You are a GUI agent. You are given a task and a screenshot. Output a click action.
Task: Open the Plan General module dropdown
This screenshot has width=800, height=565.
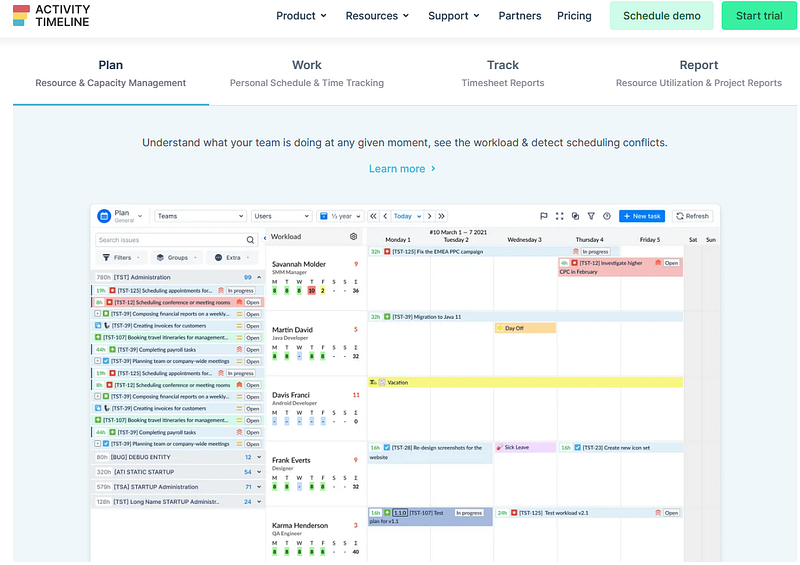click(140, 216)
